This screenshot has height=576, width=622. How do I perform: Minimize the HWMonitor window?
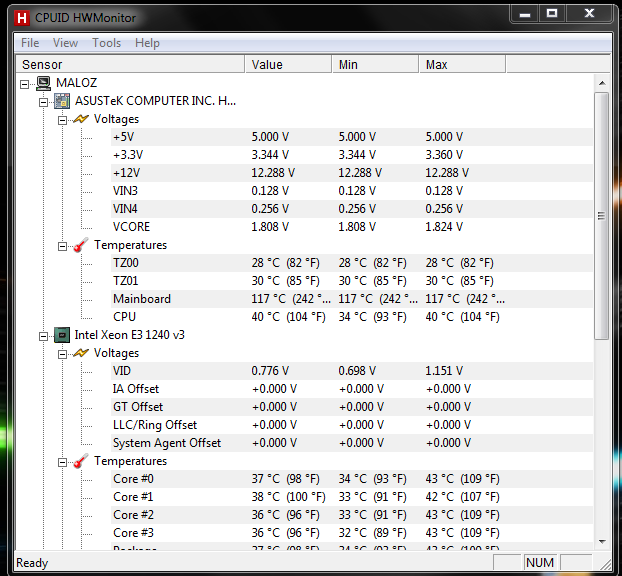pos(525,14)
